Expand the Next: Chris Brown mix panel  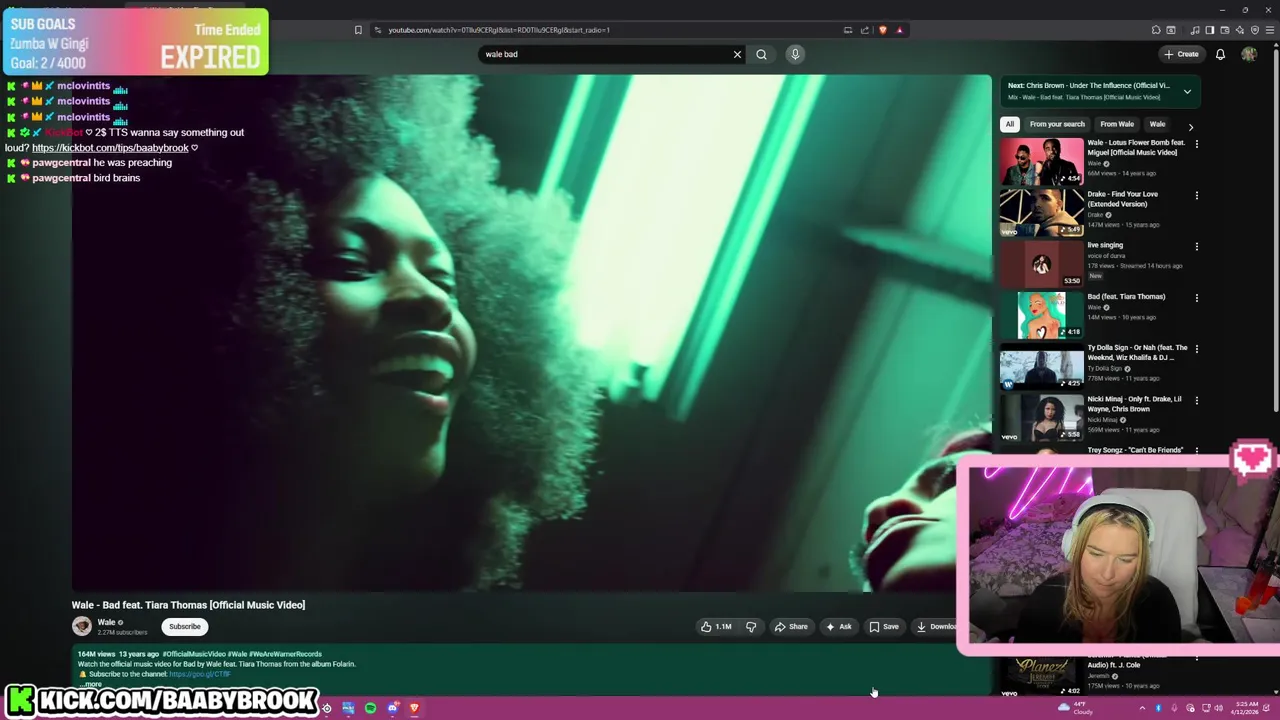(x=1187, y=91)
